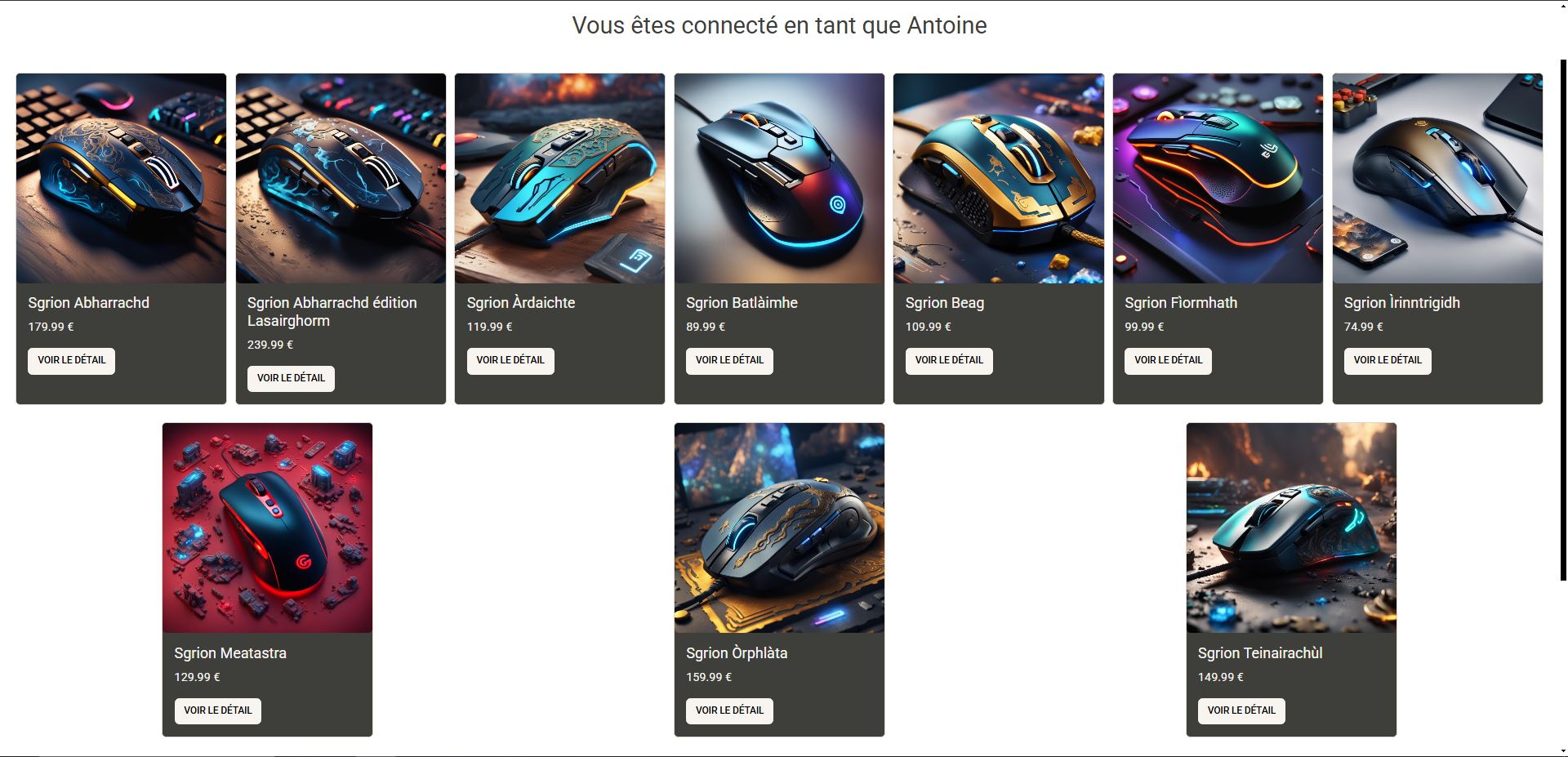The height and width of the screenshot is (757, 1568).
Task: Open Sgrion Ìrinntrigidh detail button
Action: [1388, 360]
